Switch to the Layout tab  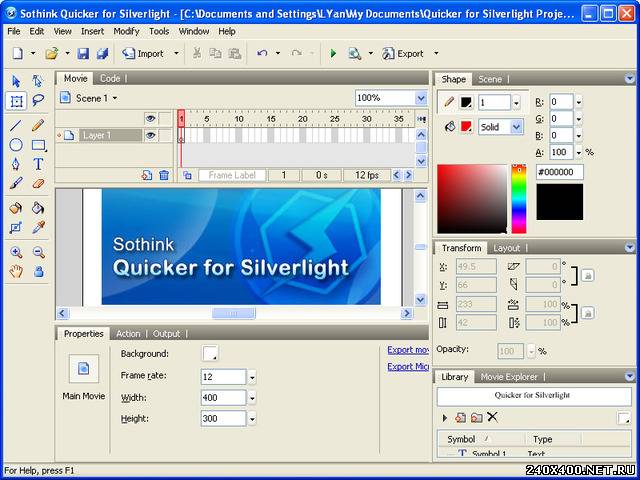pyautogui.click(x=507, y=248)
